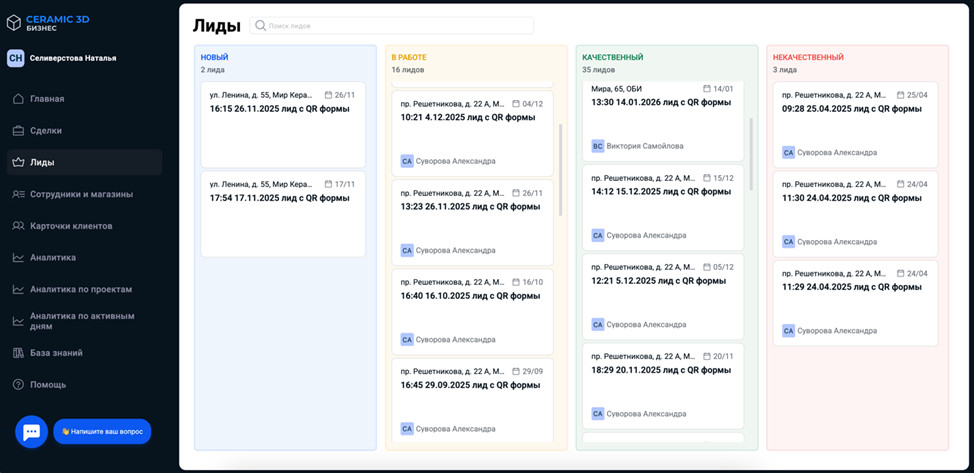This screenshot has height=473, width=974.
Task: Click the crown icon next to Лиды
Action: [19, 162]
